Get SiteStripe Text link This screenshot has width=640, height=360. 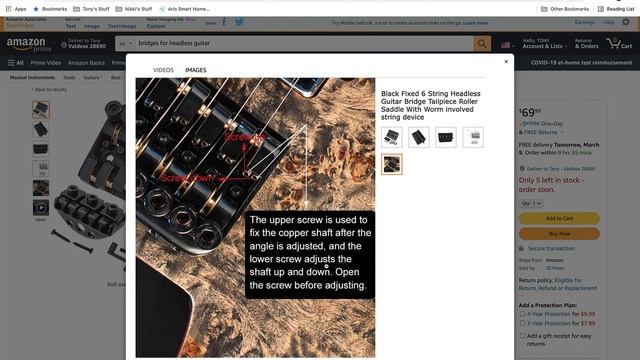[x=71, y=26]
